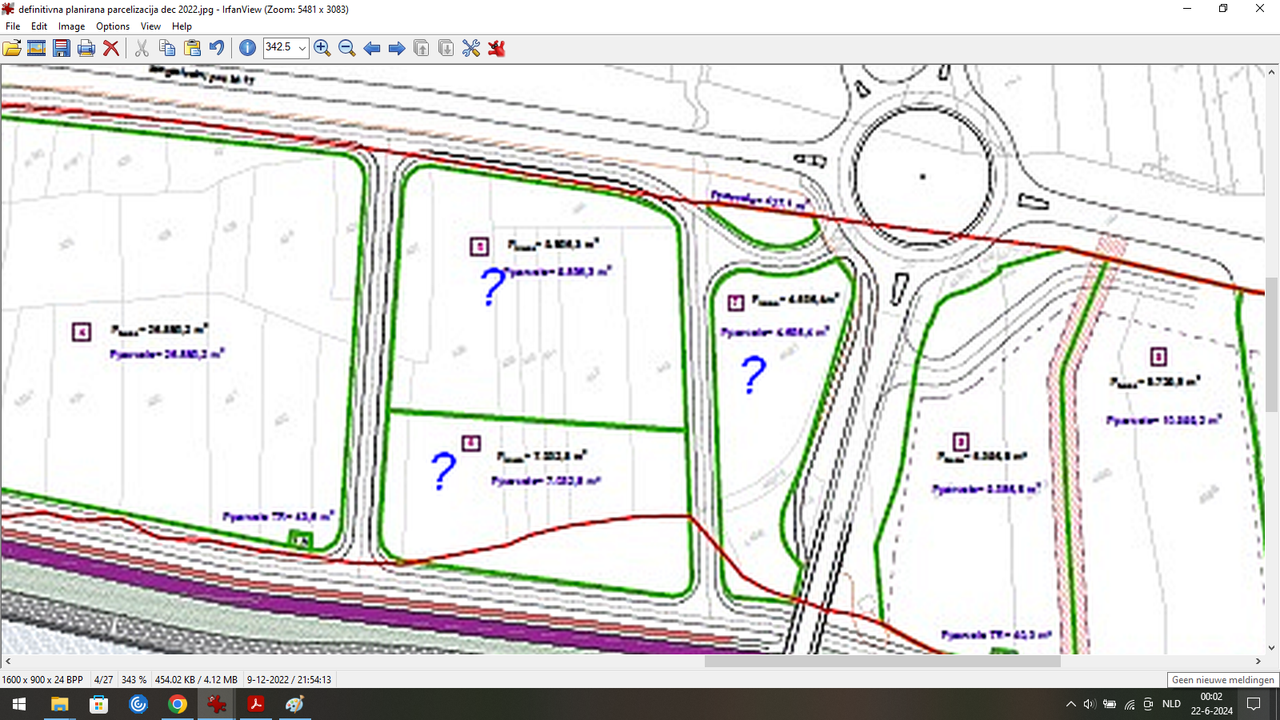This screenshot has width=1280, height=720.
Task: Save the image with the floppy disk icon
Action: (61, 48)
